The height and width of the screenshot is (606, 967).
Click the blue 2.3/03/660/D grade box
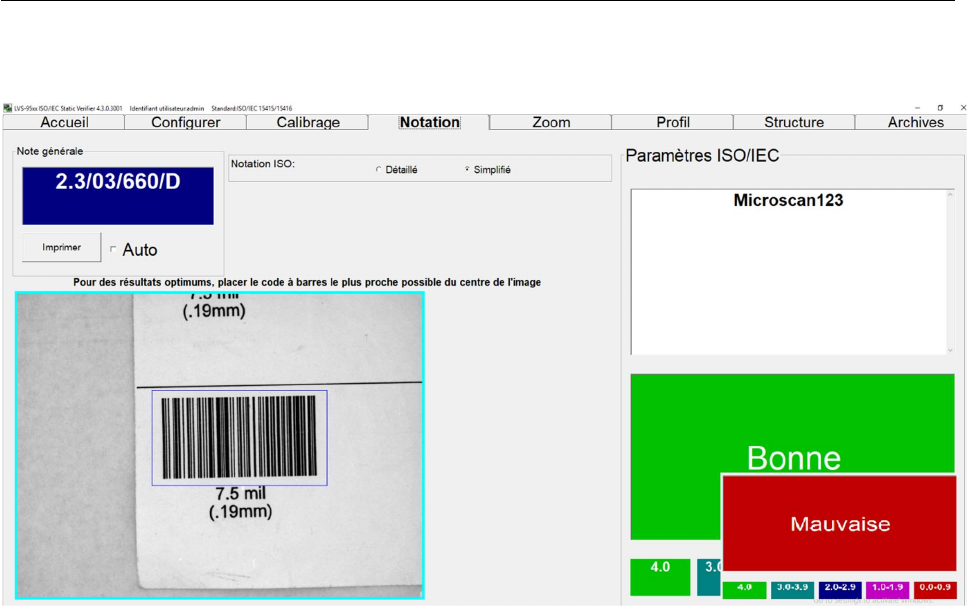[x=118, y=195]
